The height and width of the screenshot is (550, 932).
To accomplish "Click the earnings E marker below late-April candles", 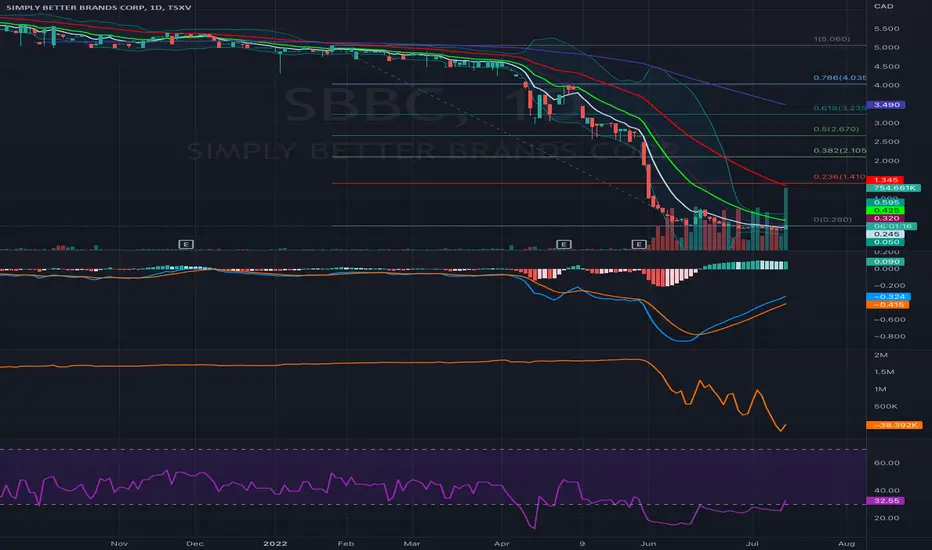I will (563, 244).
